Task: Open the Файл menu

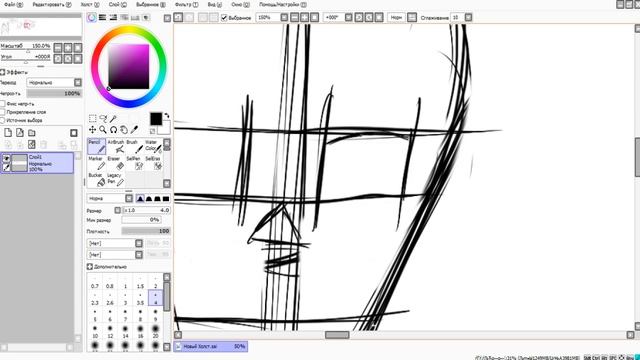Action: click(x=13, y=4)
